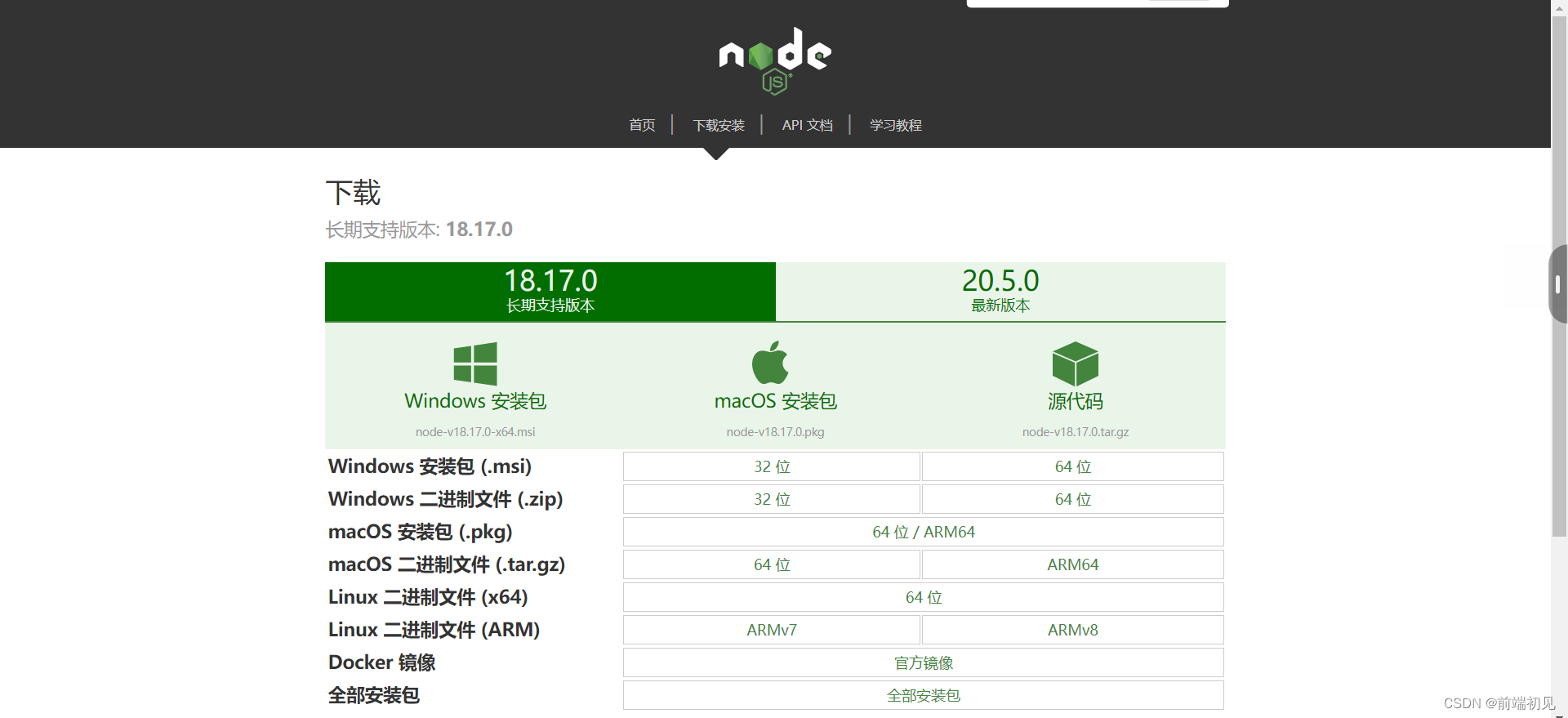Download 64 位 / ARM64 macOS pkg
1568x718 pixels.
click(x=924, y=532)
